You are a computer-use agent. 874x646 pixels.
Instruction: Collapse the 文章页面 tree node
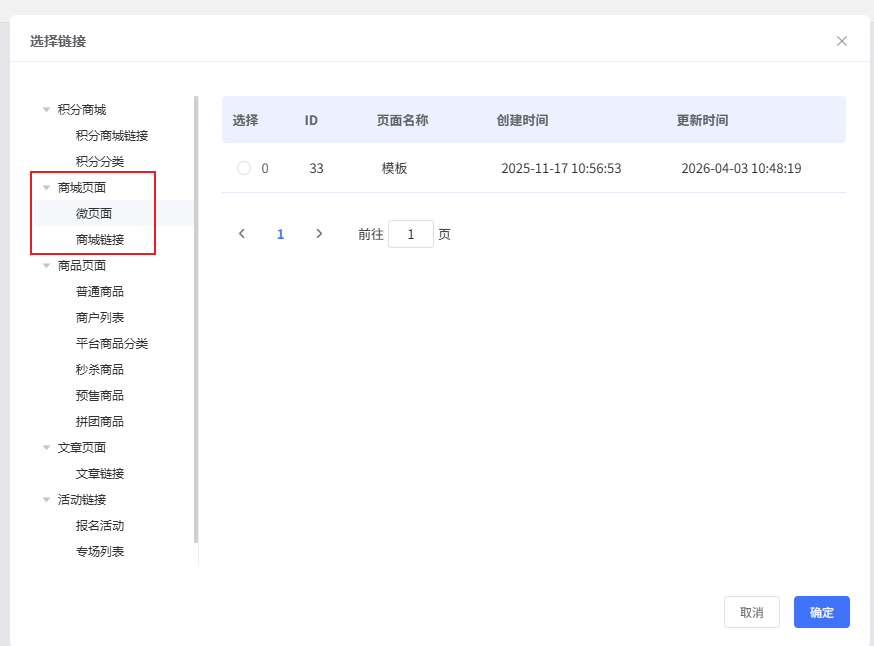(46, 448)
